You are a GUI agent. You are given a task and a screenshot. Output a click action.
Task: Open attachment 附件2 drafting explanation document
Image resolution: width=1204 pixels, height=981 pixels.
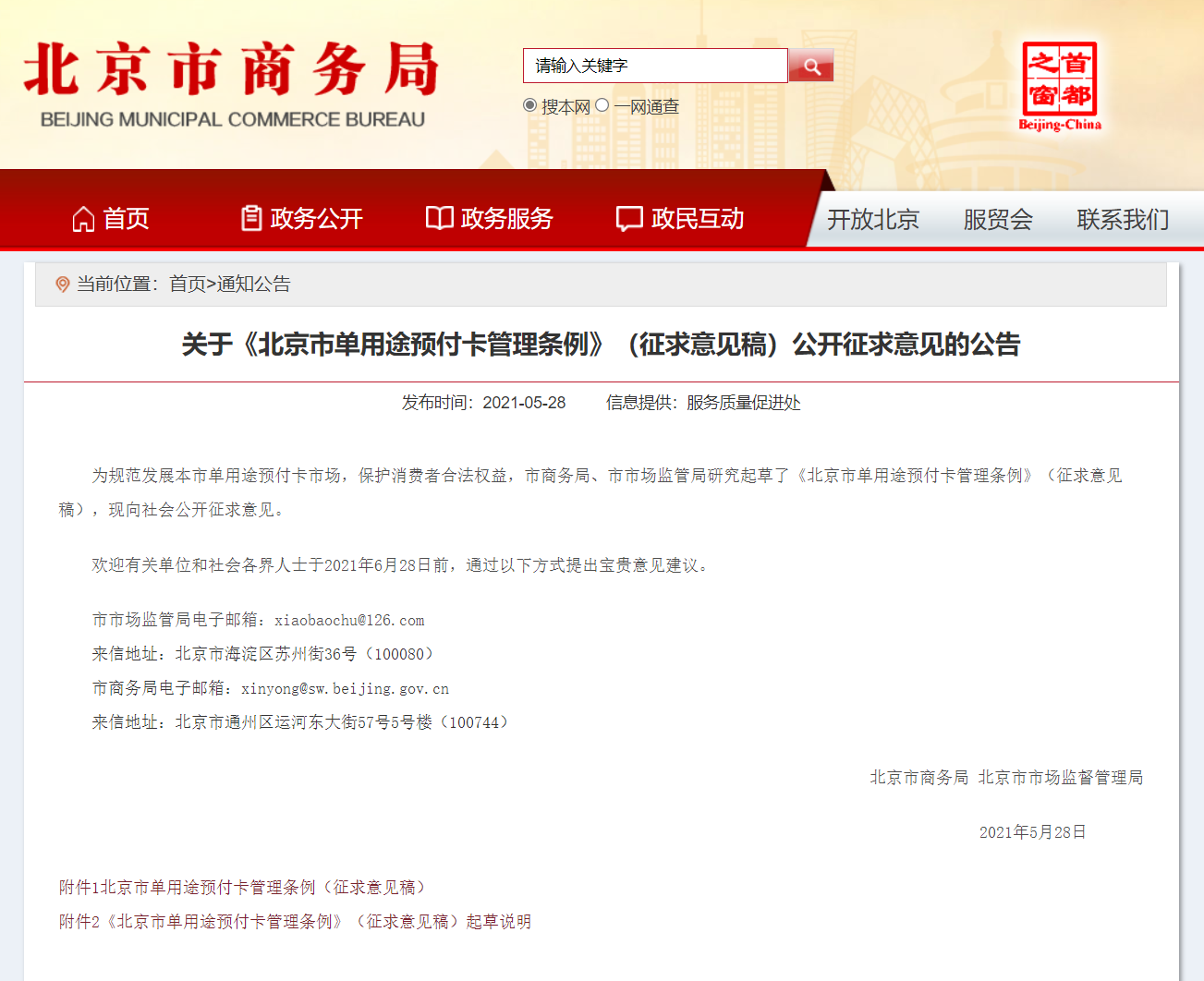294,921
